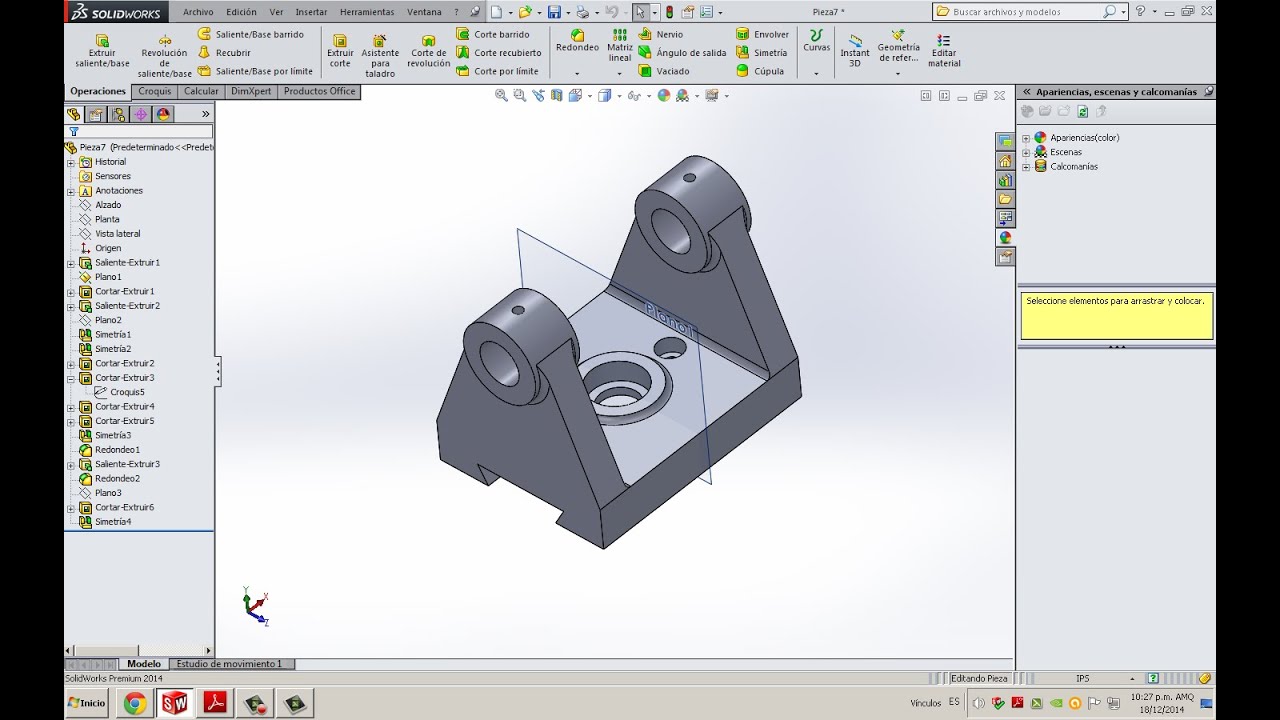
Task: Open Chrome from the taskbar
Action: tap(135, 703)
